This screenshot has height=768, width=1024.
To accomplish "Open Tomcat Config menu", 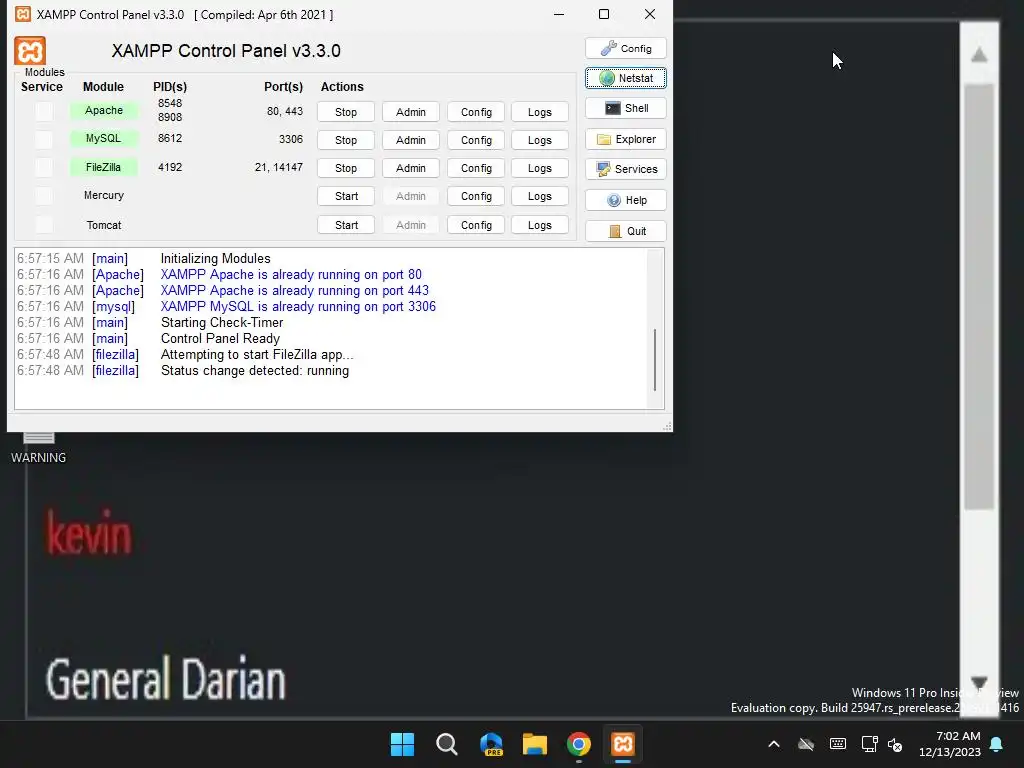I will click(476, 225).
